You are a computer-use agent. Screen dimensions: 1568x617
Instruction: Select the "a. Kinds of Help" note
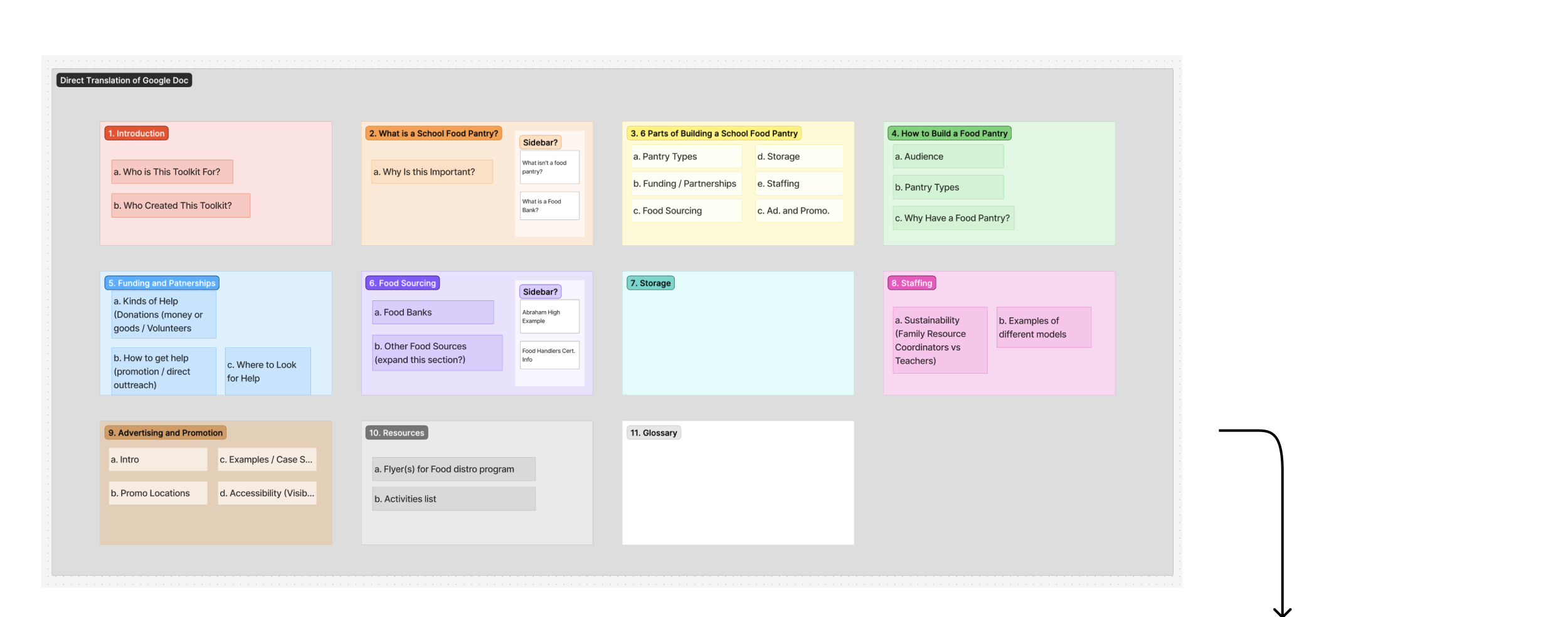164,315
